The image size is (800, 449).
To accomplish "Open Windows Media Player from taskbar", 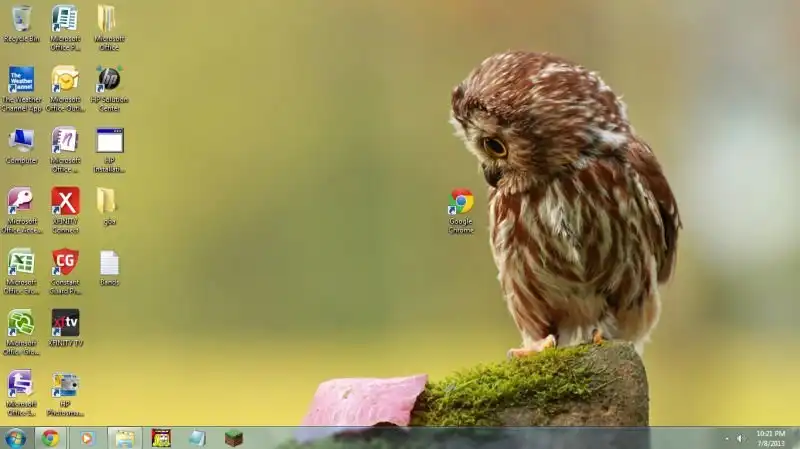I will coord(87,438).
